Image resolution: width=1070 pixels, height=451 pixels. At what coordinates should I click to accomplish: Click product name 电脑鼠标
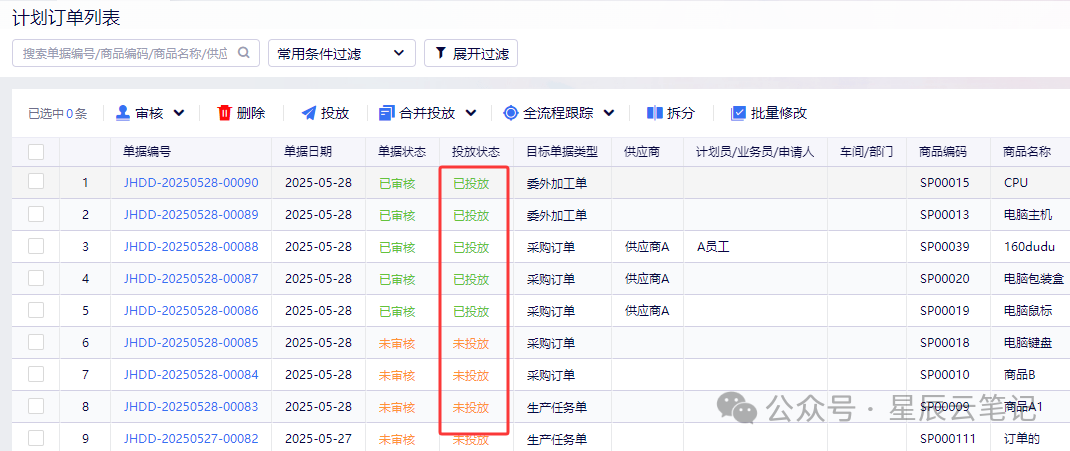pyautogui.click(x=1028, y=311)
